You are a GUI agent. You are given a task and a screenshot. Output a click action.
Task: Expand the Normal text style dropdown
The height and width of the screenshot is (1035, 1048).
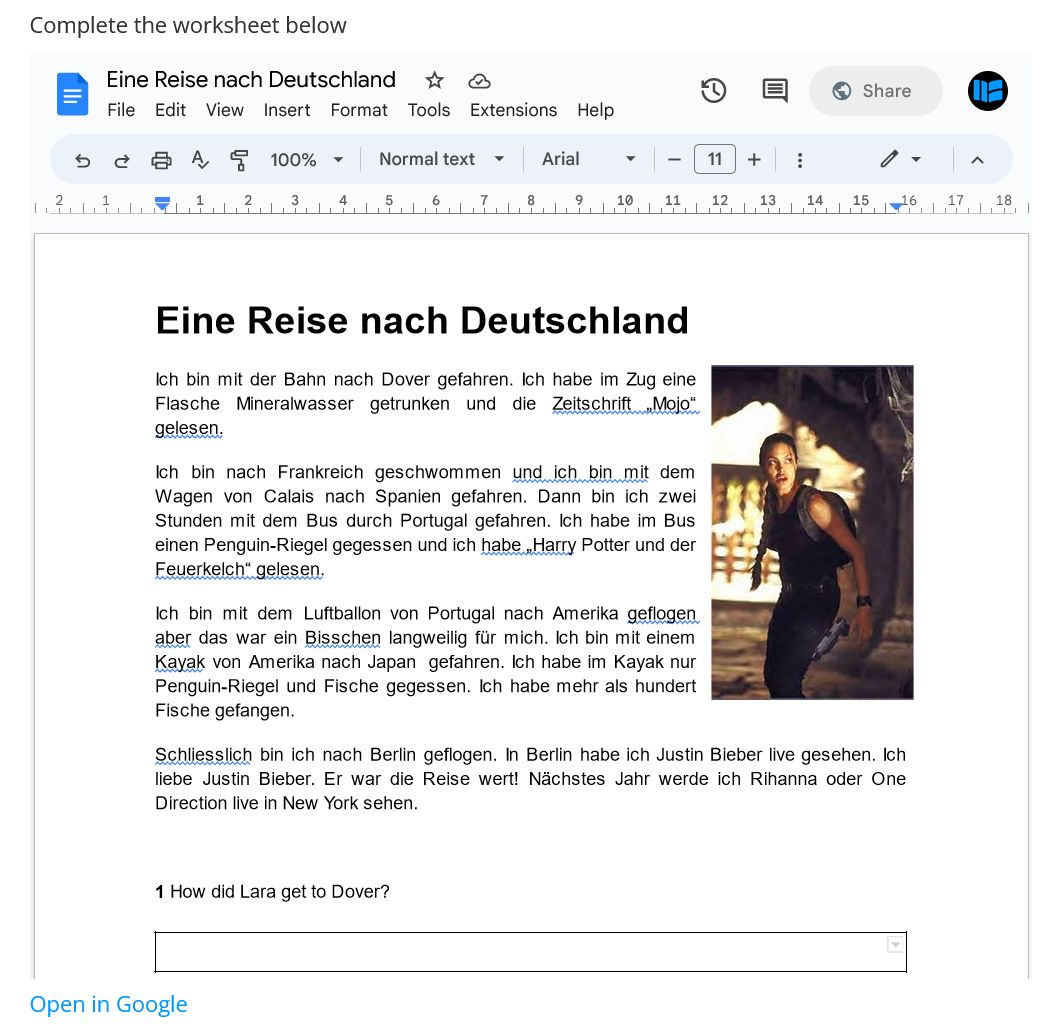click(442, 160)
